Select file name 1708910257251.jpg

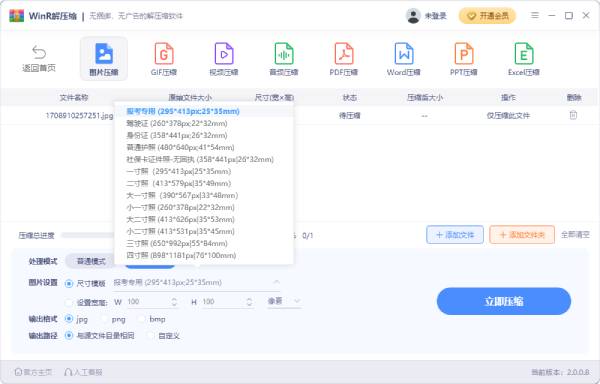pyautogui.click(x=80, y=115)
